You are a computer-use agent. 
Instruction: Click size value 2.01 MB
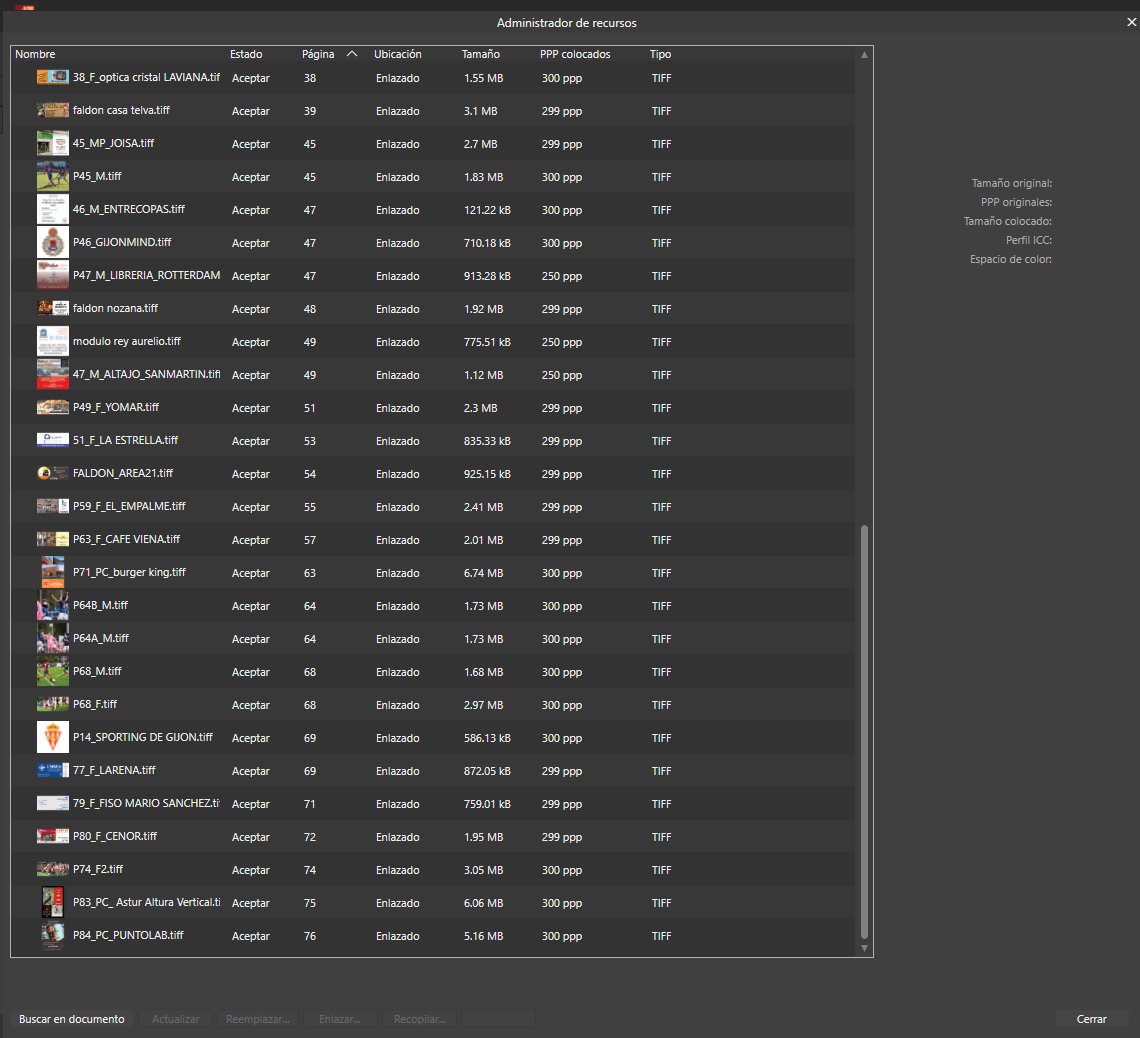(483, 540)
